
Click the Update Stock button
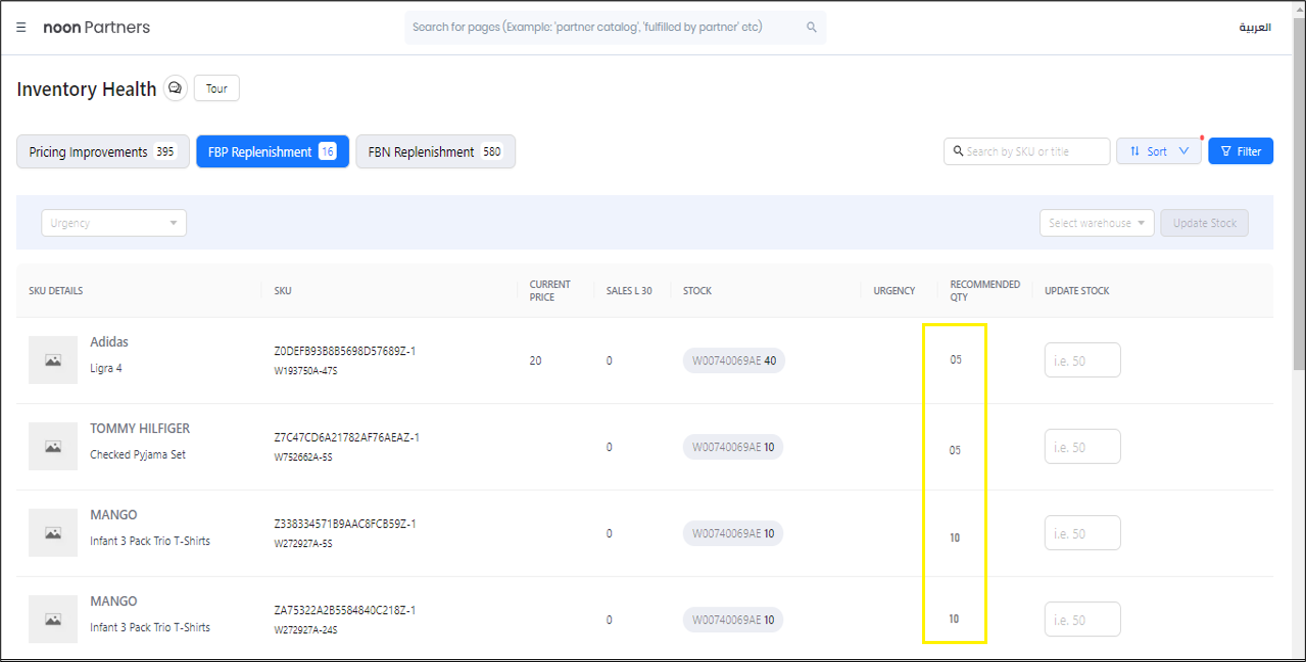[1204, 223]
